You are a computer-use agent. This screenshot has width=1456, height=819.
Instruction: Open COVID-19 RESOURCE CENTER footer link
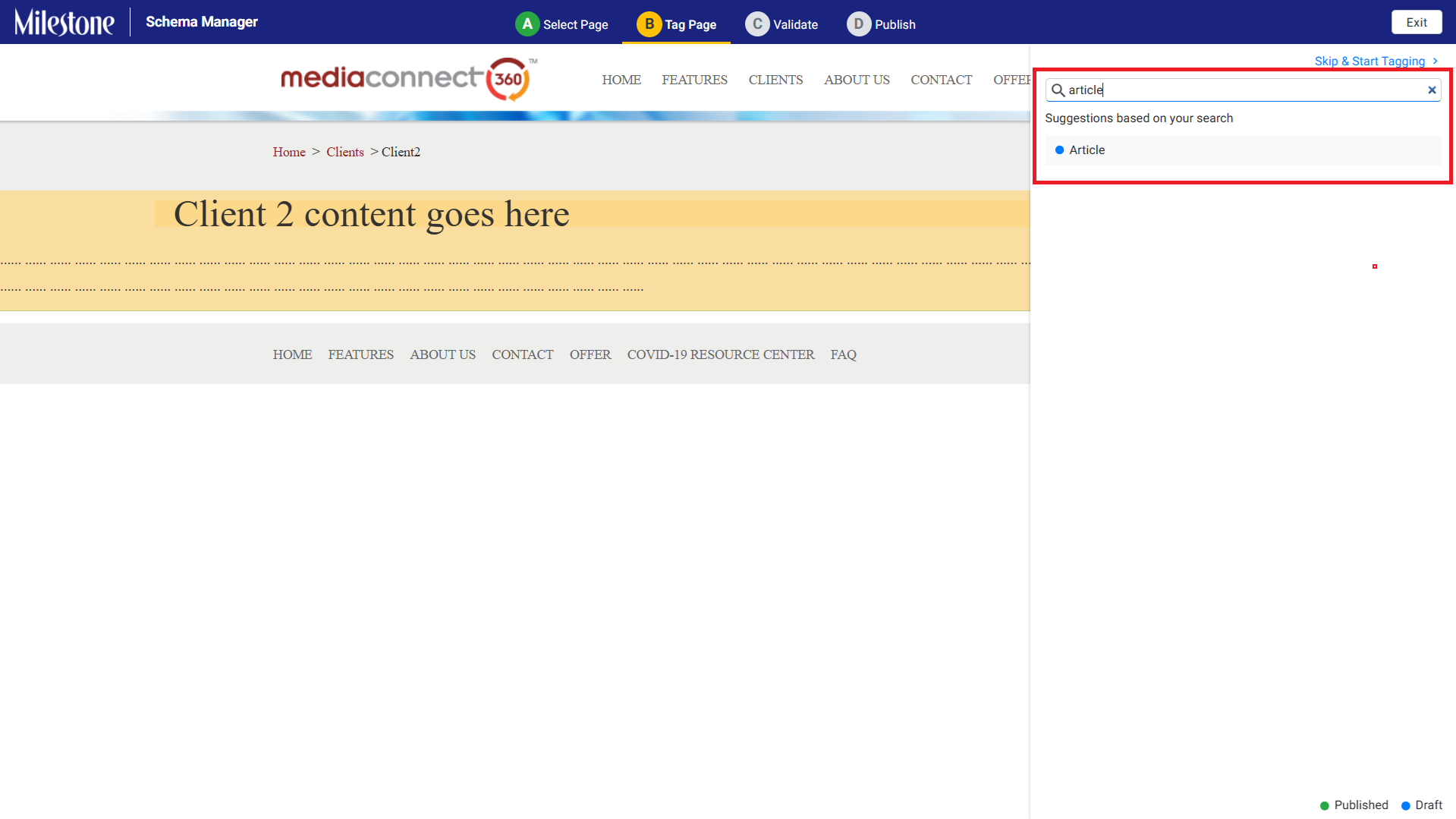(721, 354)
